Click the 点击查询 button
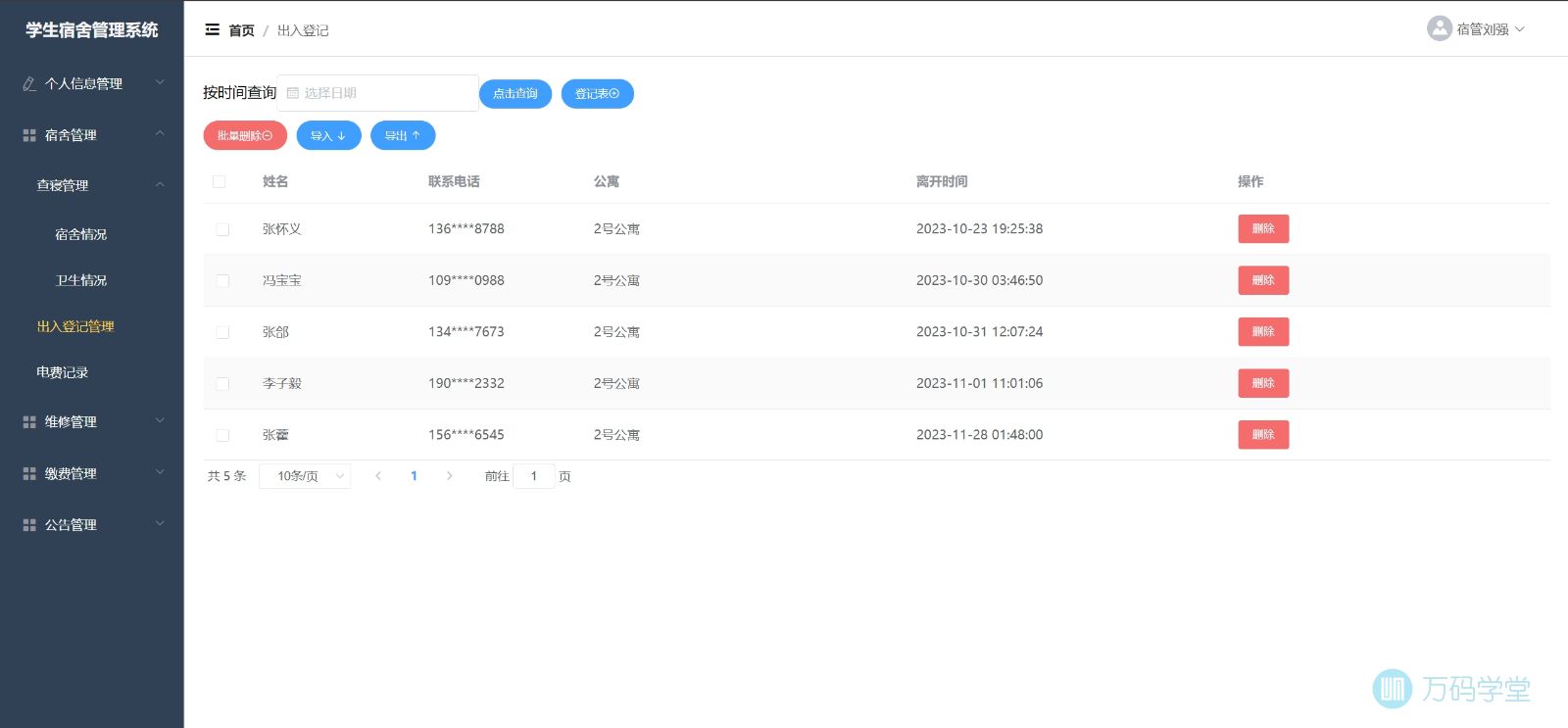This screenshot has height=728, width=1568. click(515, 94)
